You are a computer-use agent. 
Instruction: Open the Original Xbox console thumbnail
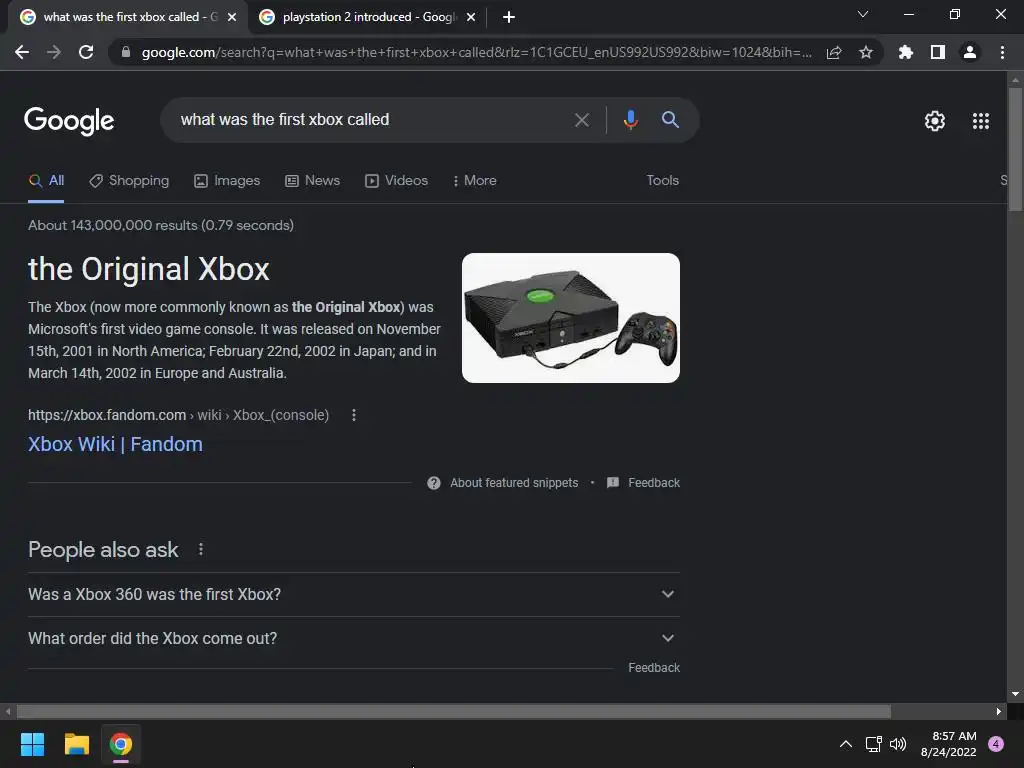pyautogui.click(x=571, y=318)
